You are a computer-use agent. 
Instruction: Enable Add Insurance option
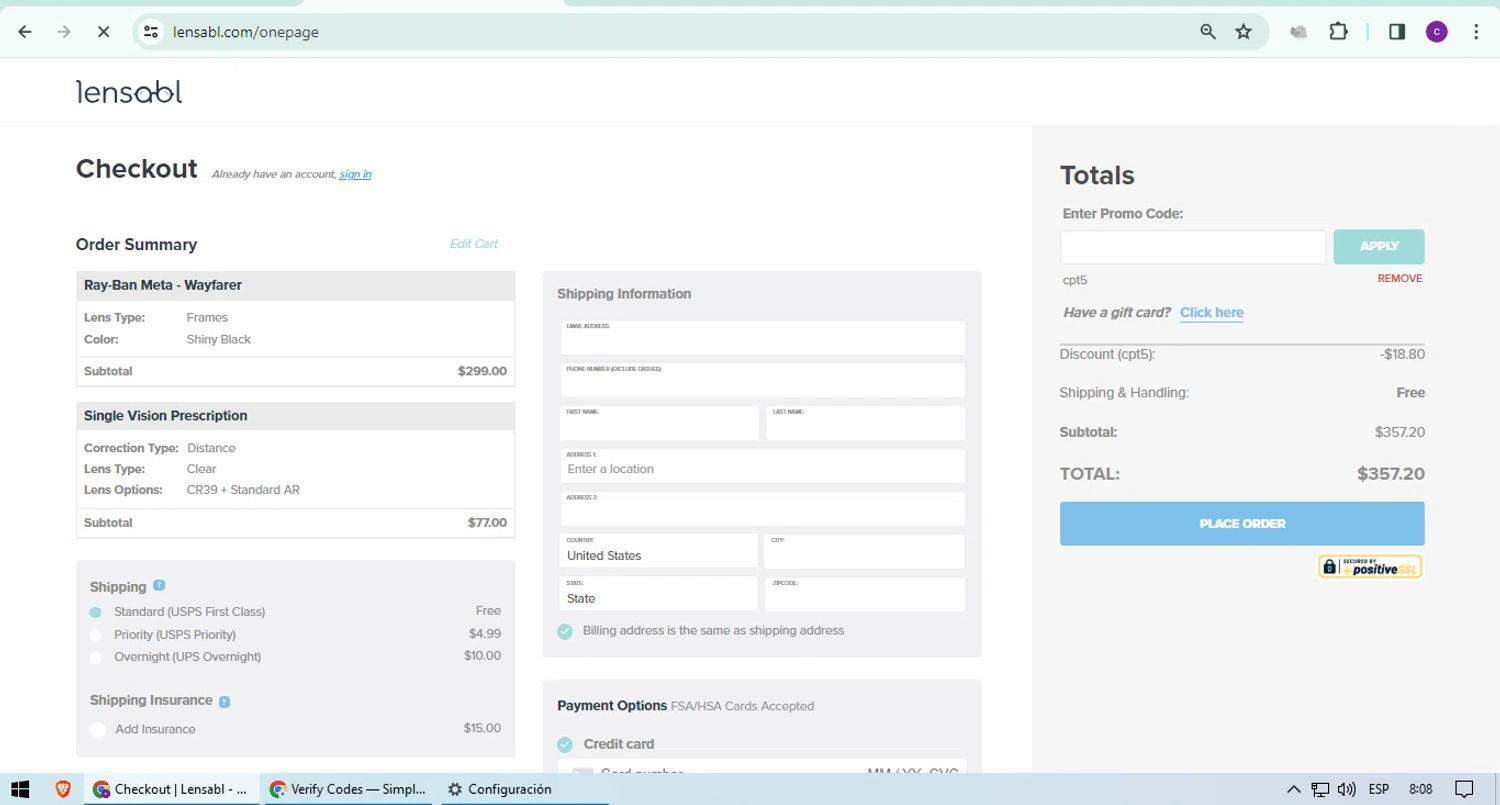(x=98, y=730)
